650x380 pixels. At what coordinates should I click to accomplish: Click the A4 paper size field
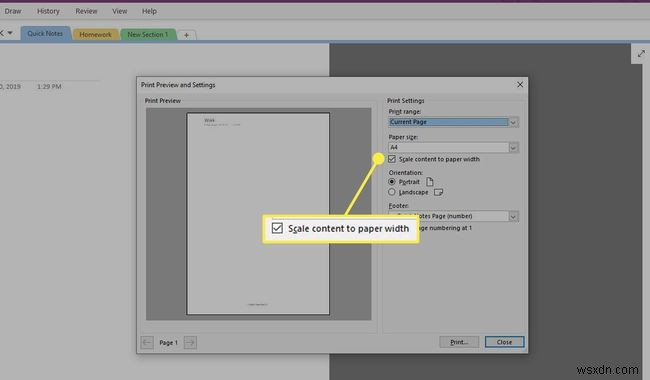click(x=448, y=148)
